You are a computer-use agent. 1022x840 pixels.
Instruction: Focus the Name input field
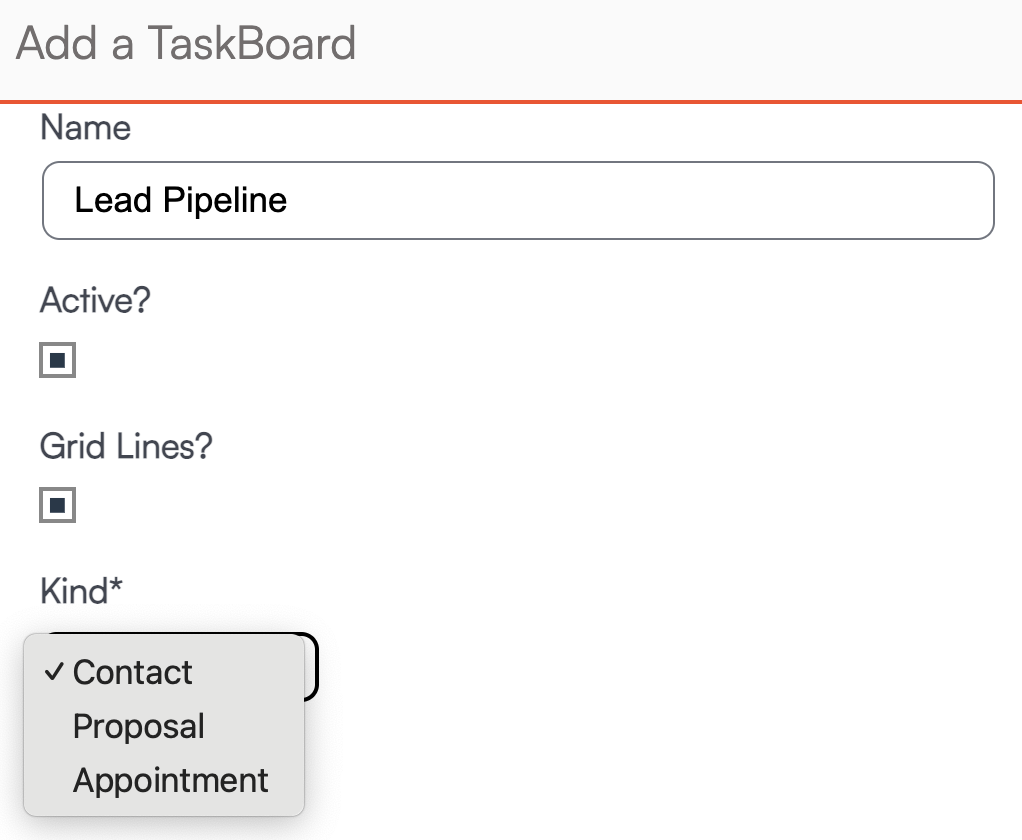pyautogui.click(x=518, y=200)
